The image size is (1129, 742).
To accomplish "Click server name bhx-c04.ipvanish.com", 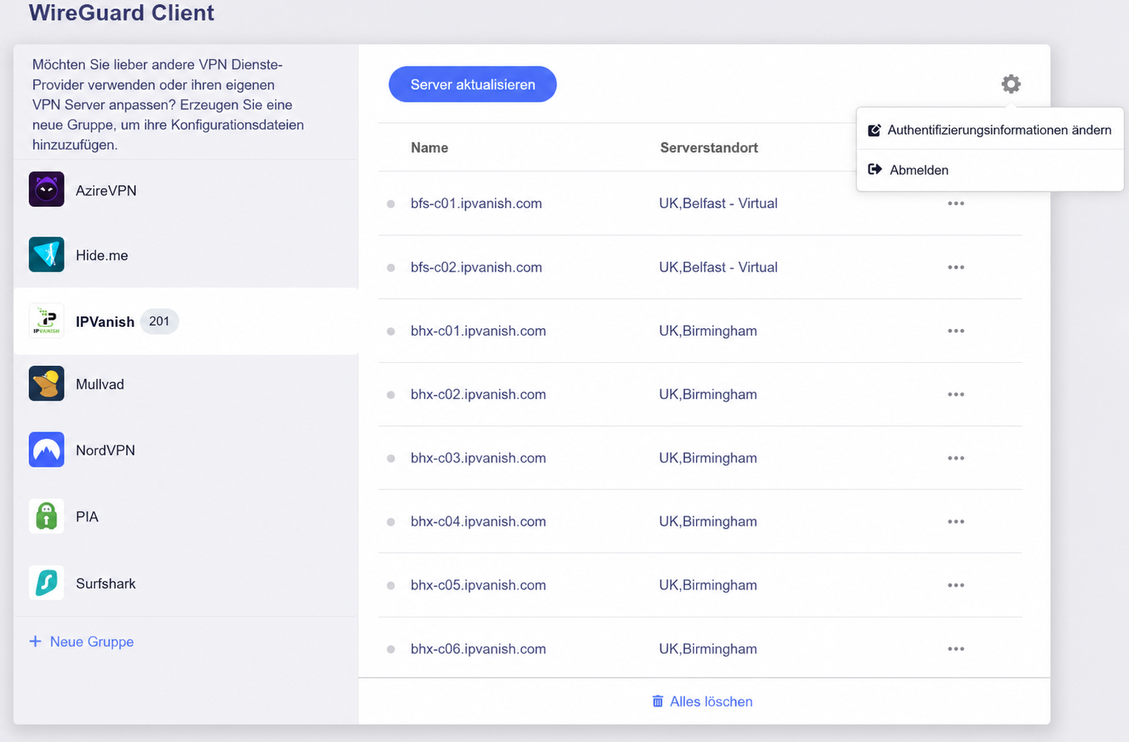I will coord(478,522).
